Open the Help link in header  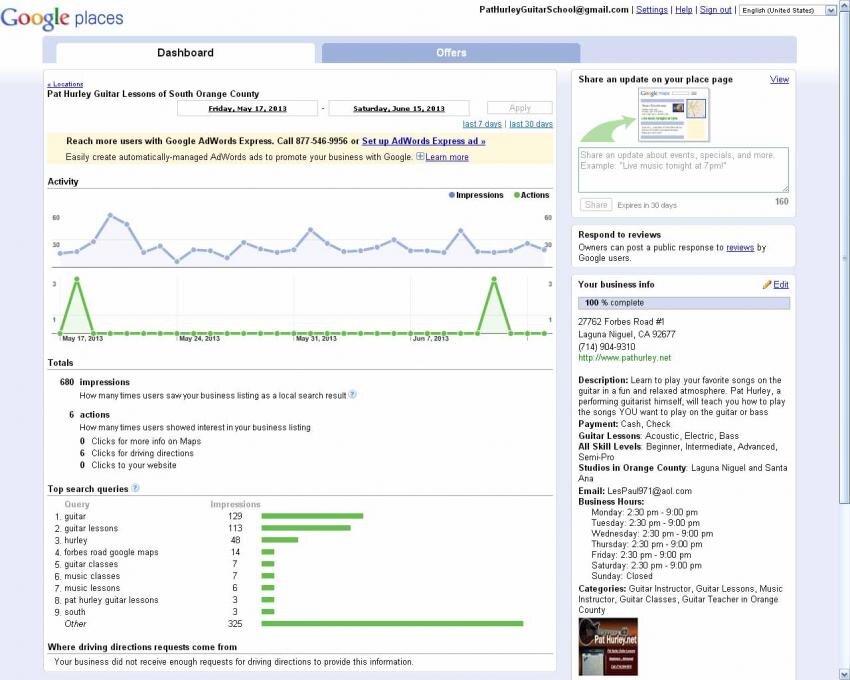pos(684,10)
